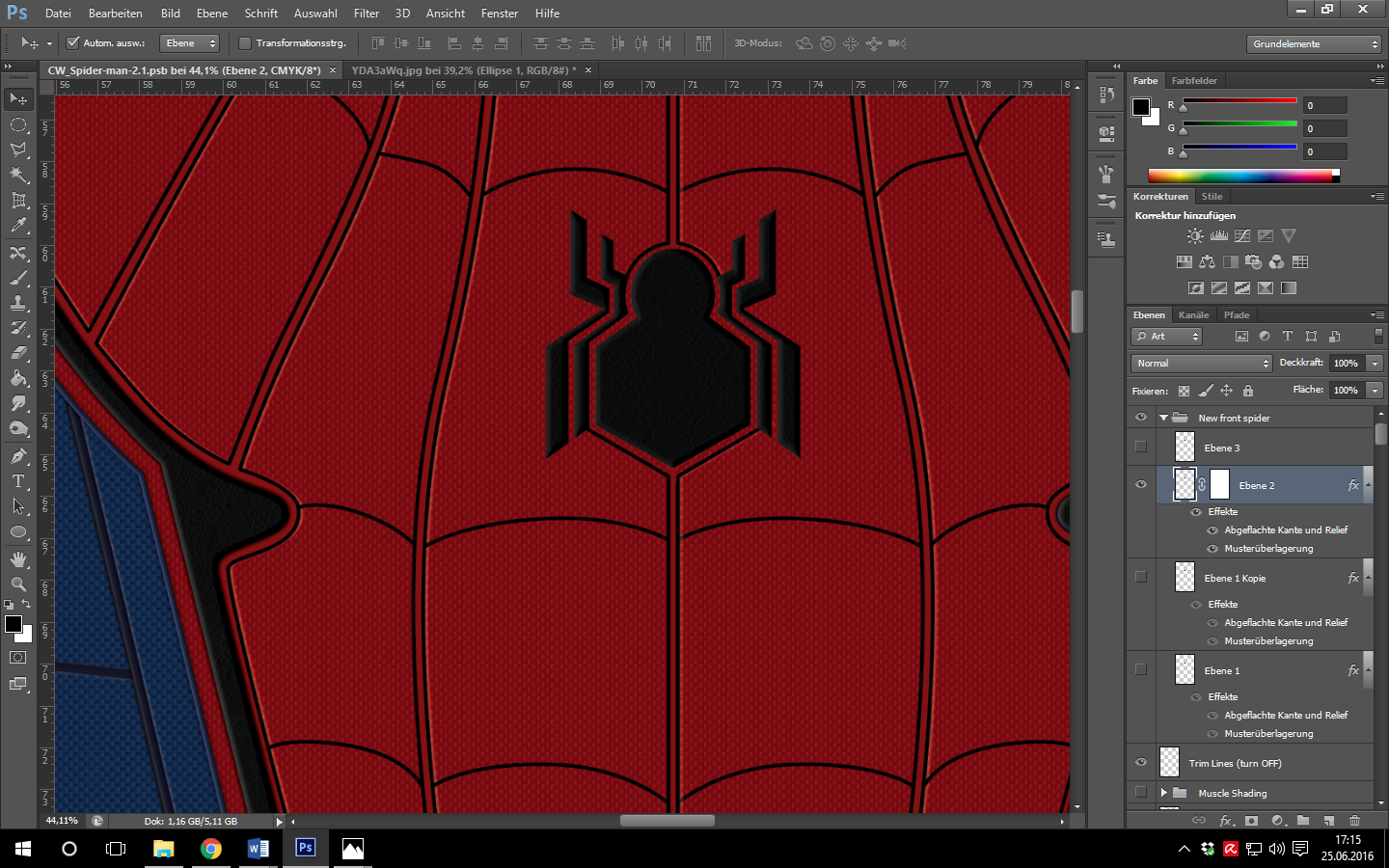Select the Path Selection arrow tool
The width and height of the screenshot is (1389, 868).
tap(18, 506)
